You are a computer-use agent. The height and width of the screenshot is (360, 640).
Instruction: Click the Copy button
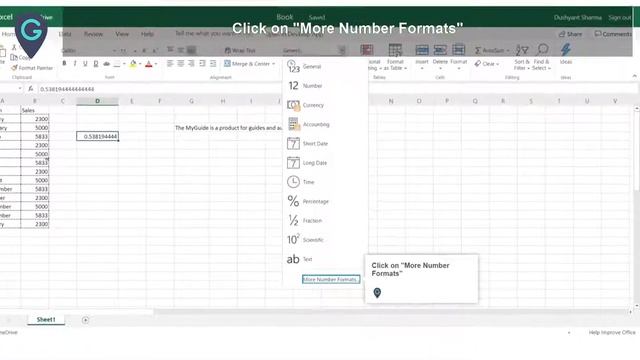click(x=20, y=58)
